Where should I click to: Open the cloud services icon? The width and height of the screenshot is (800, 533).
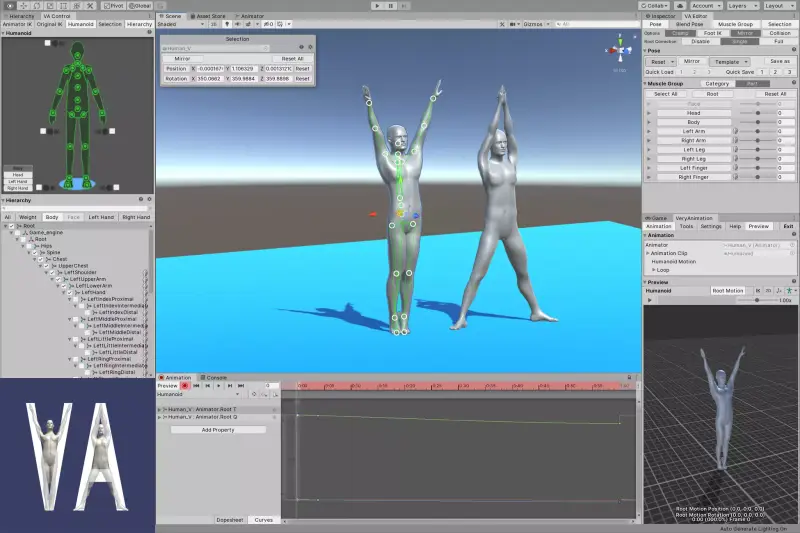tap(680, 6)
